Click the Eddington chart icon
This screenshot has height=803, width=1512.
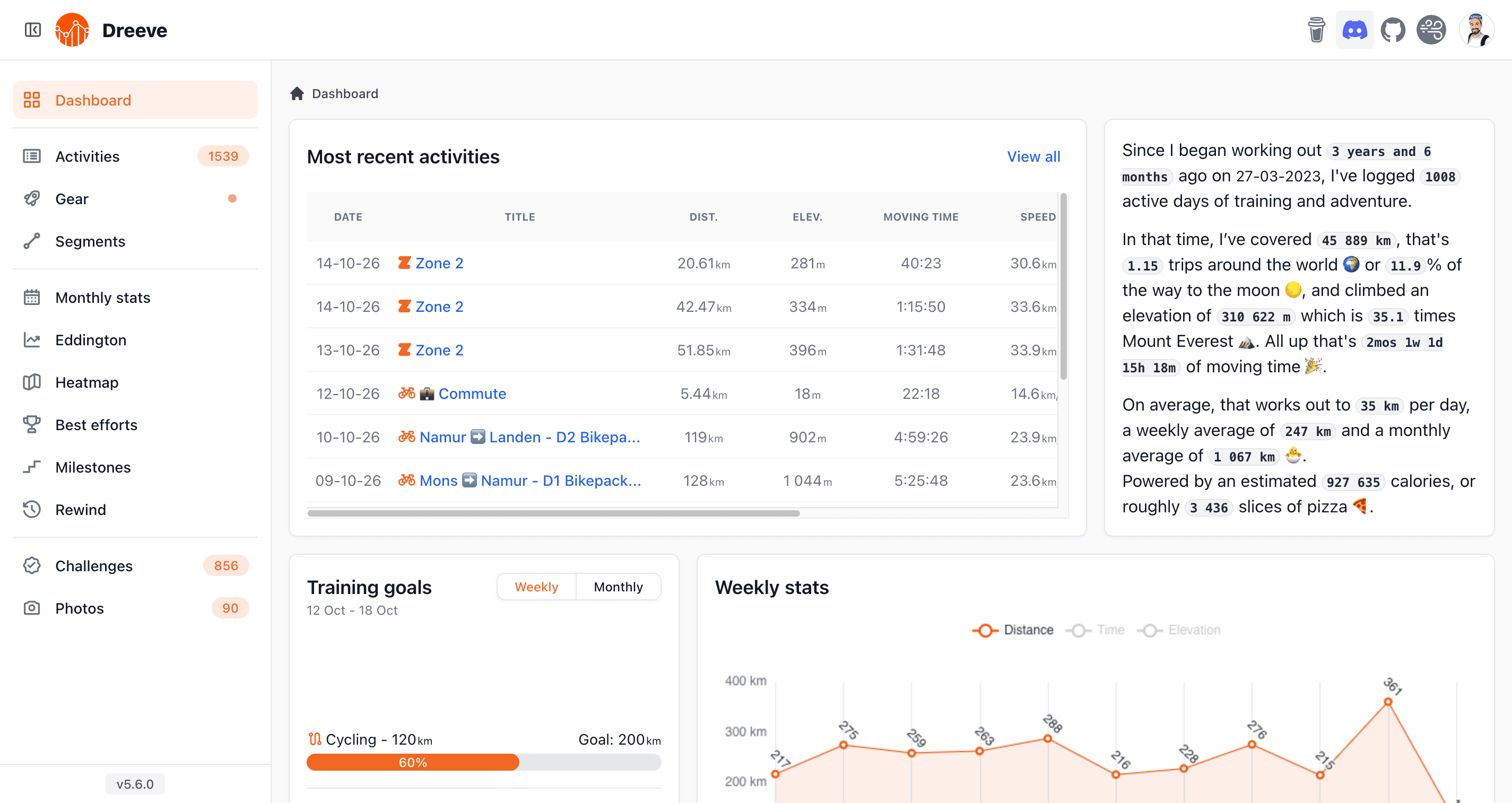point(32,340)
